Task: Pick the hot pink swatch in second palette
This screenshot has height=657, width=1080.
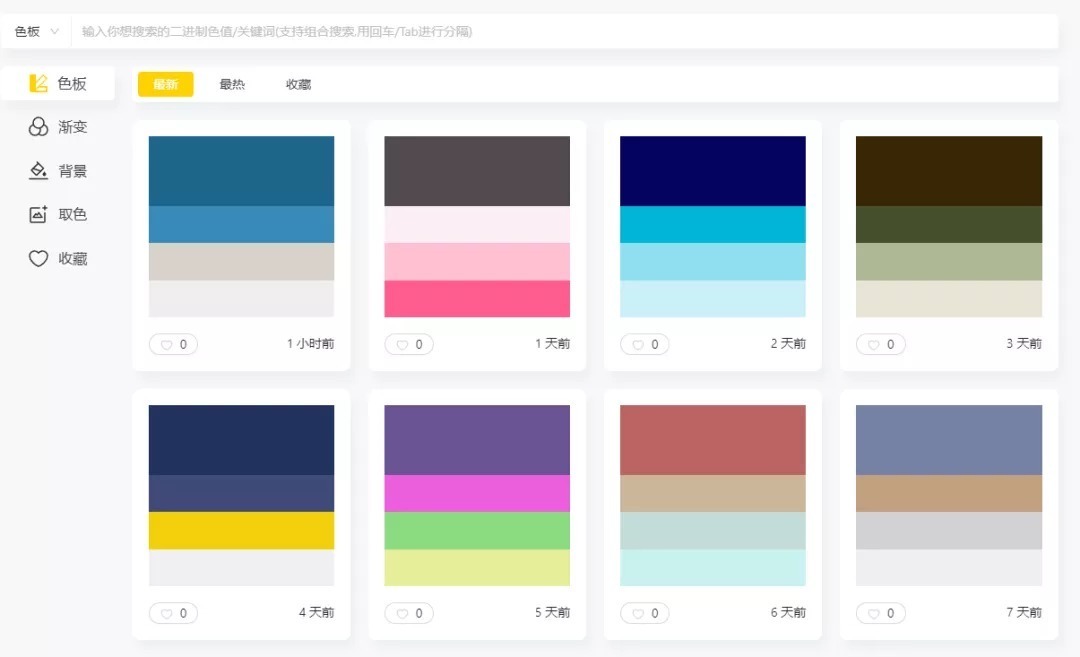Action: point(477,298)
